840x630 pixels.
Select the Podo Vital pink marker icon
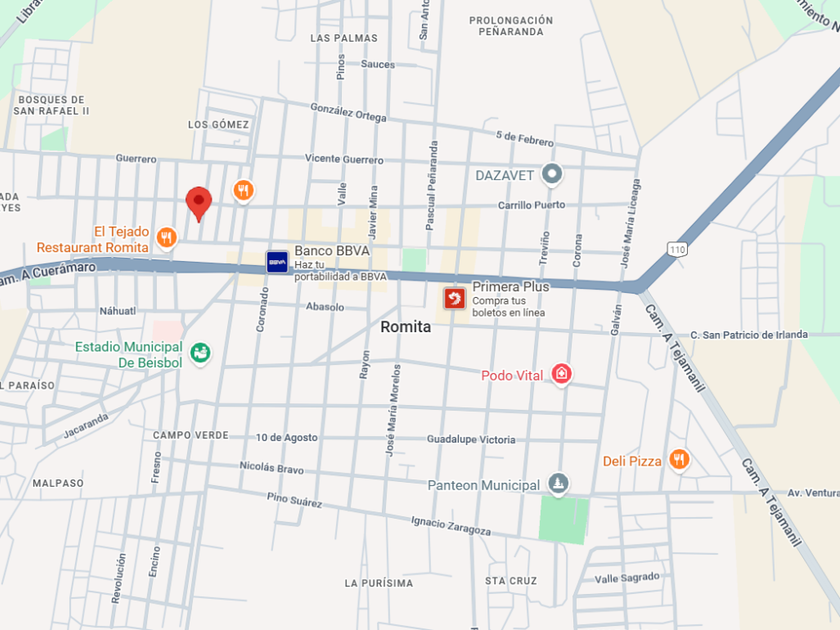point(561,373)
